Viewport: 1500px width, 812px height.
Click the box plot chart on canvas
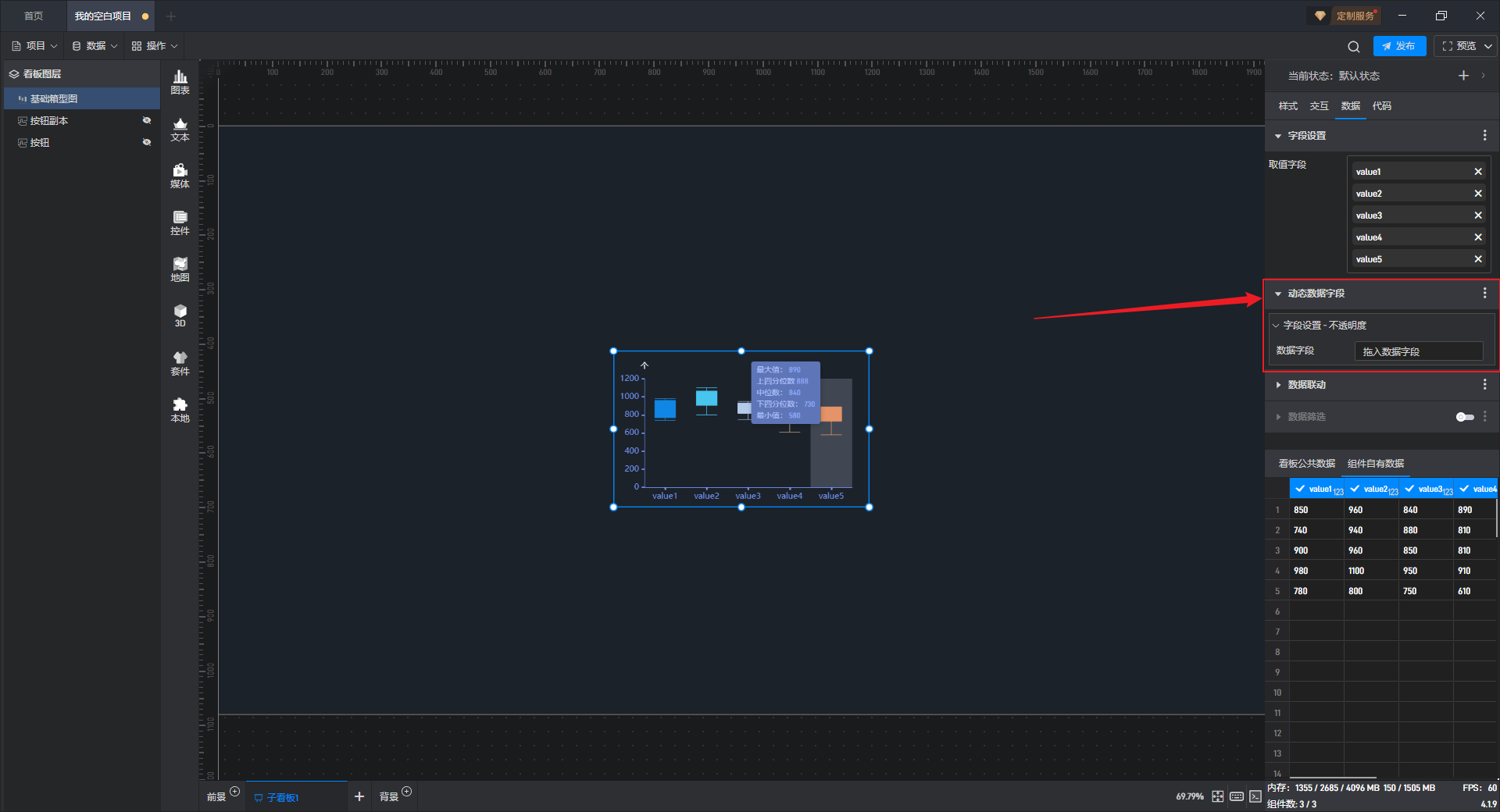741,429
